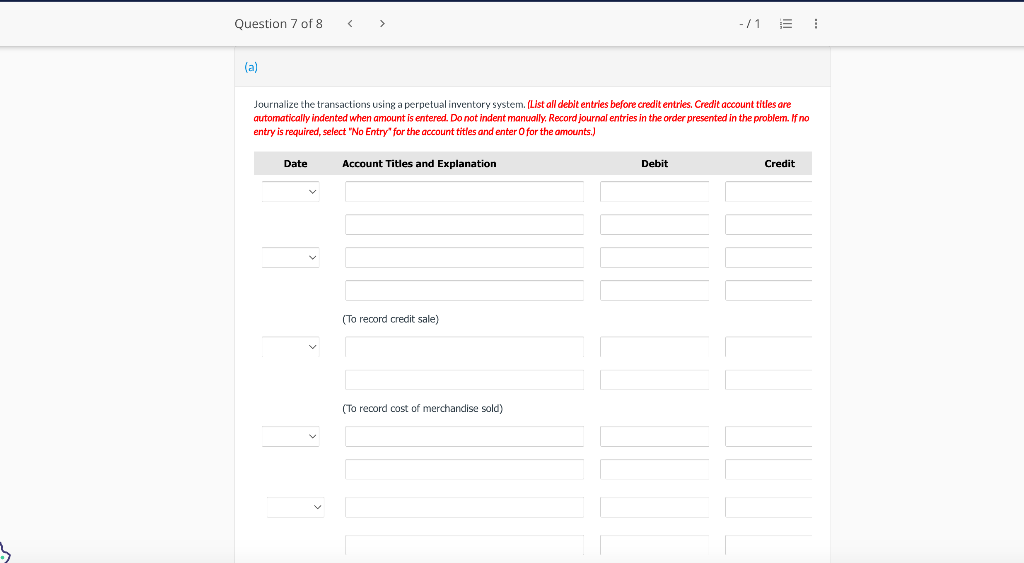Screen dimensions: 1024x563
Task: Click second-row Account Titles input field
Action: click(464, 224)
